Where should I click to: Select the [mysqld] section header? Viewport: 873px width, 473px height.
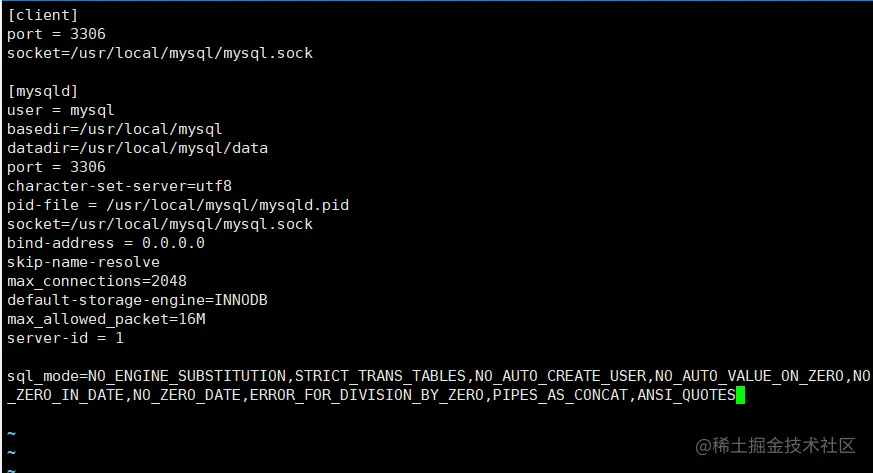coord(42,91)
